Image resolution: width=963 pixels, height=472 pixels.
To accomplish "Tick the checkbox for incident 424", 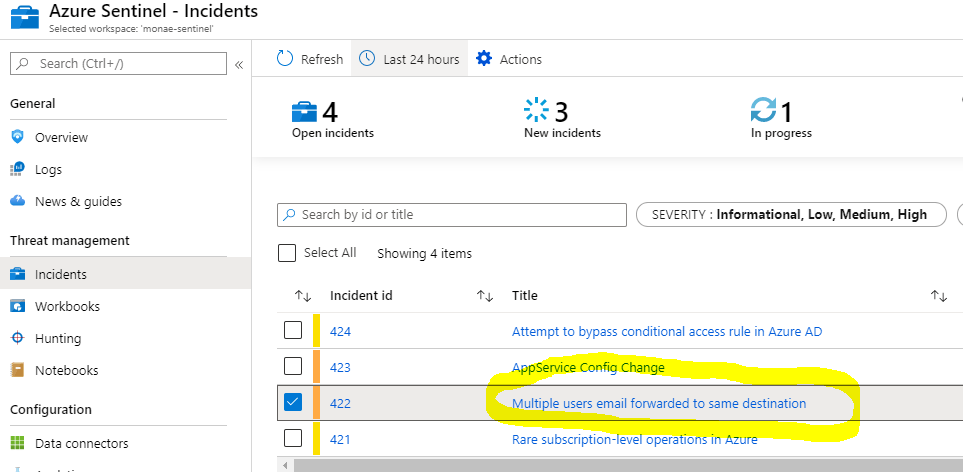I will coord(293,330).
